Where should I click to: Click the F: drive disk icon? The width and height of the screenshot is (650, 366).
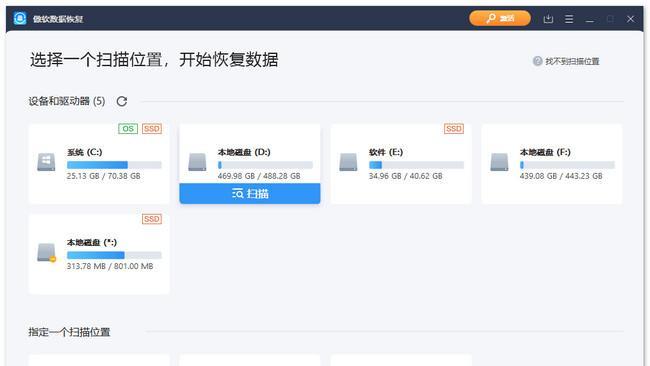click(499, 162)
